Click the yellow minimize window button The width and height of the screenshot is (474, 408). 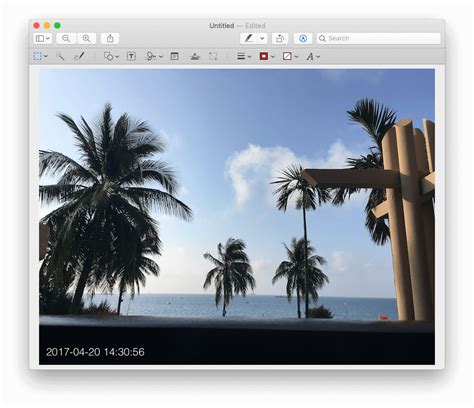[x=47, y=25]
